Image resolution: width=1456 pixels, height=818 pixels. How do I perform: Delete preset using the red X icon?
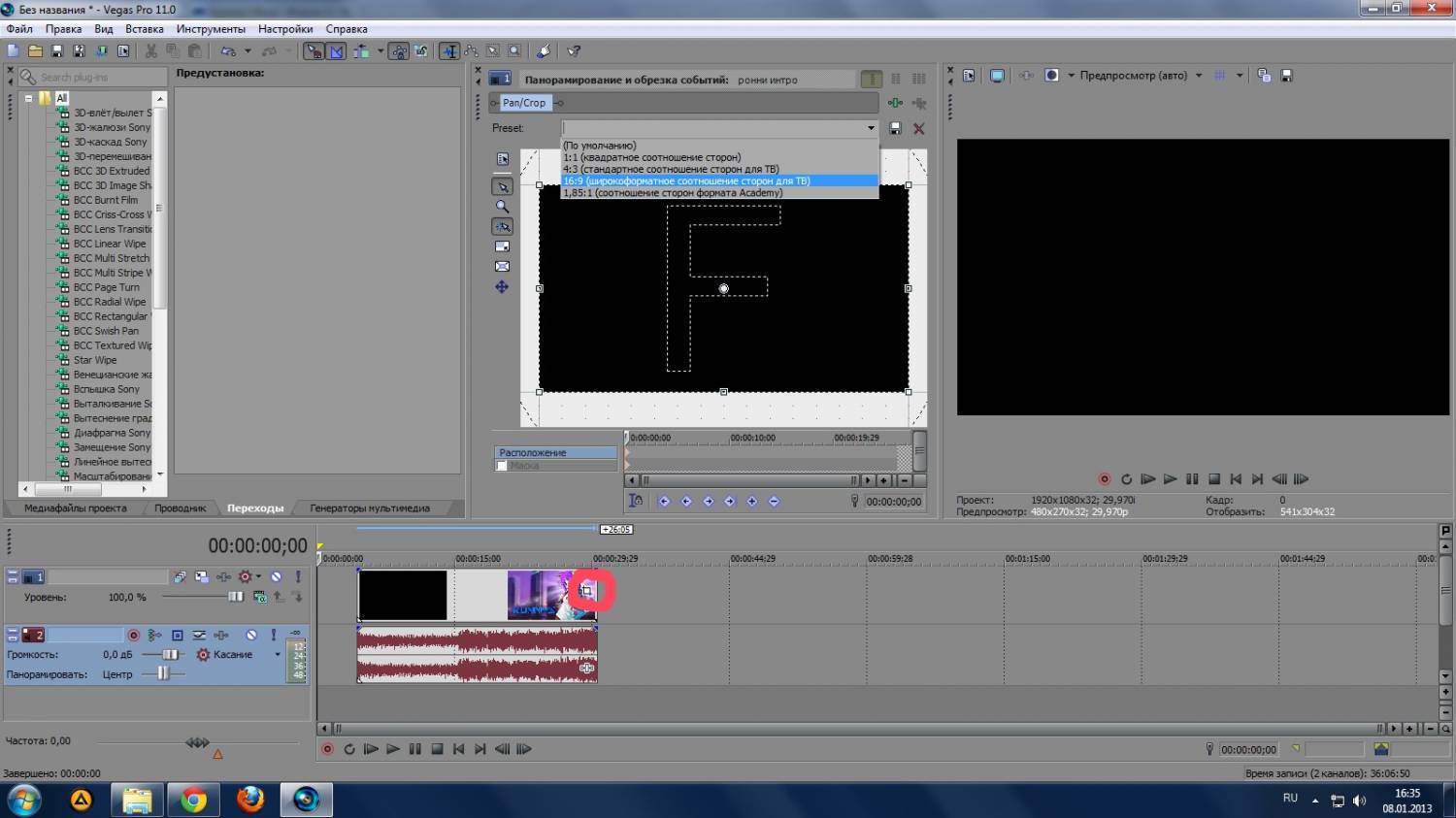coord(918,128)
